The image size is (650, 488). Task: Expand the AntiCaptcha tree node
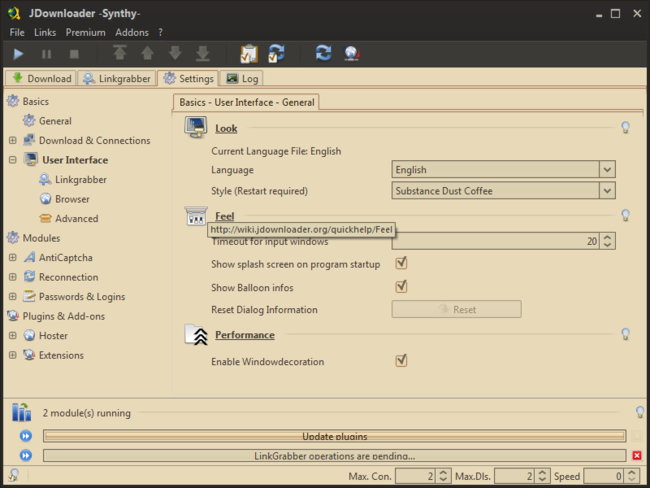(x=13, y=257)
